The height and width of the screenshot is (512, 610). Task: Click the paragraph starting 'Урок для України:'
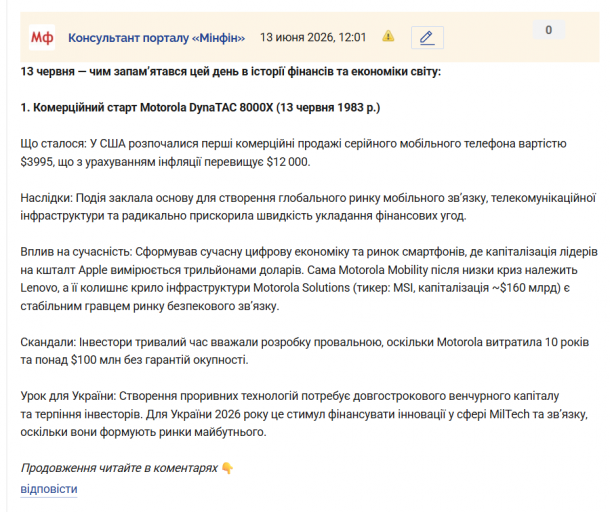304,414
